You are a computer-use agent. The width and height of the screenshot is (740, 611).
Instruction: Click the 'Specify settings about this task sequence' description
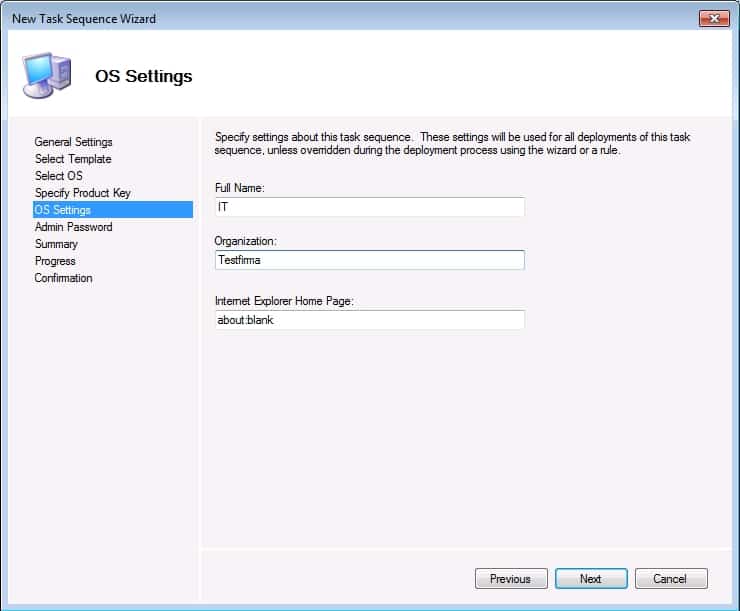pyautogui.click(x=452, y=143)
